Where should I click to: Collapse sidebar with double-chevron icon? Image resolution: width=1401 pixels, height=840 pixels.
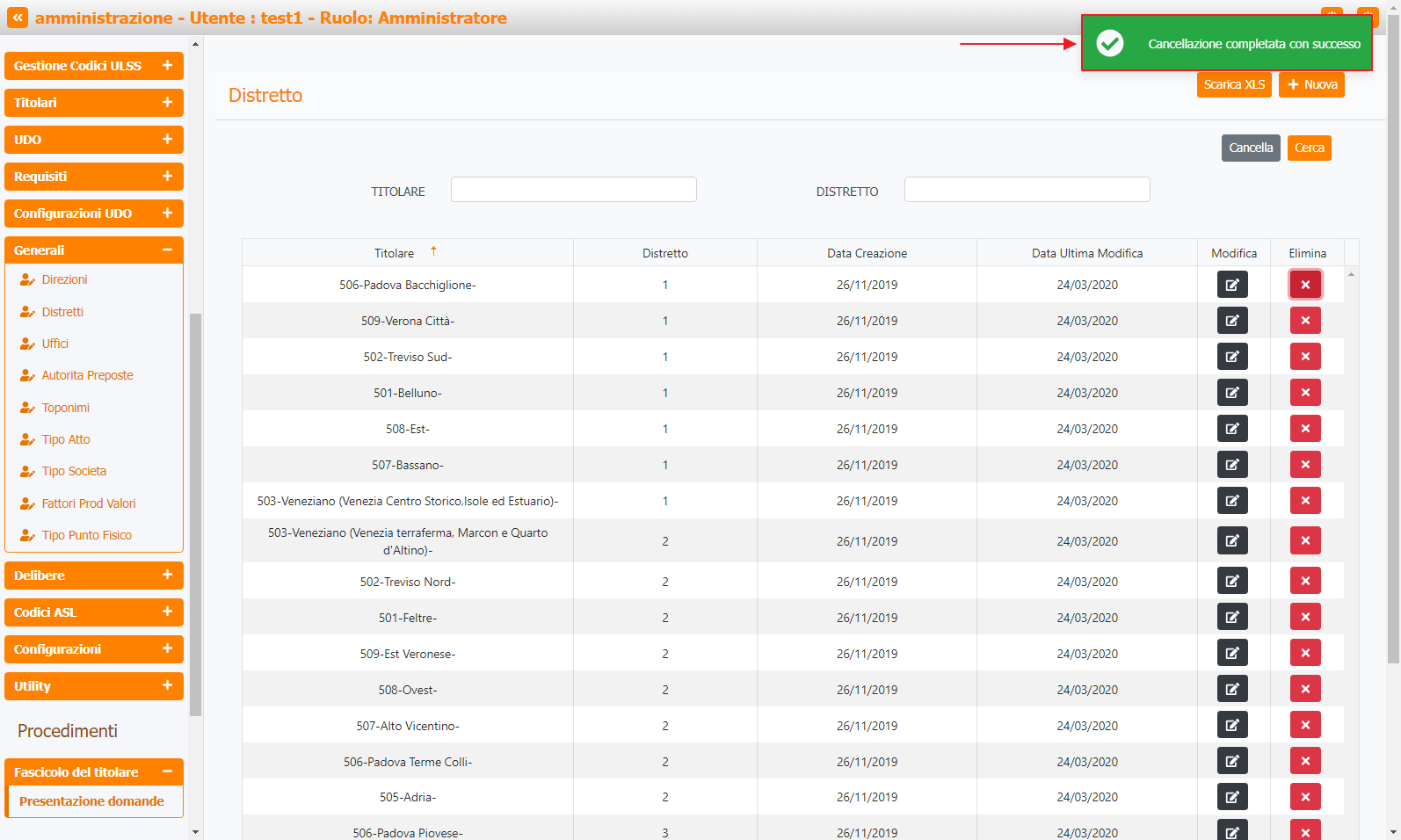point(18,18)
